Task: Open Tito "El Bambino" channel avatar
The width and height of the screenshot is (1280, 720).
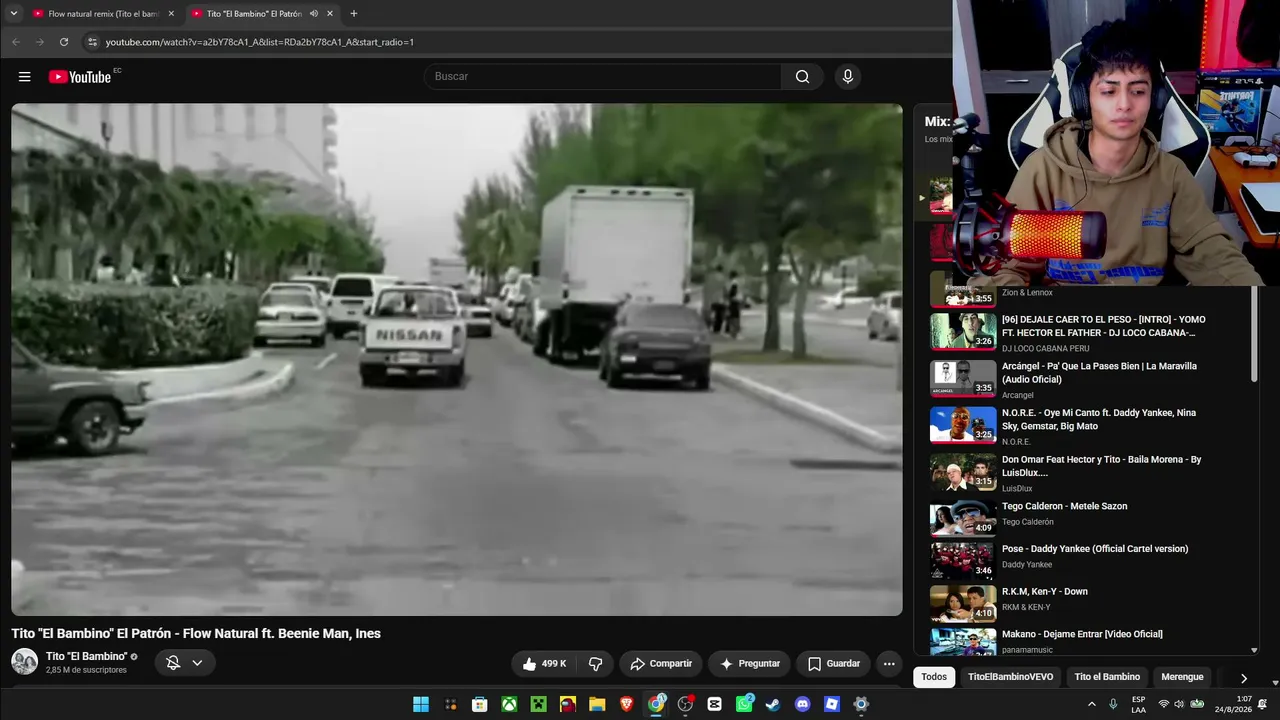Action: click(x=24, y=662)
